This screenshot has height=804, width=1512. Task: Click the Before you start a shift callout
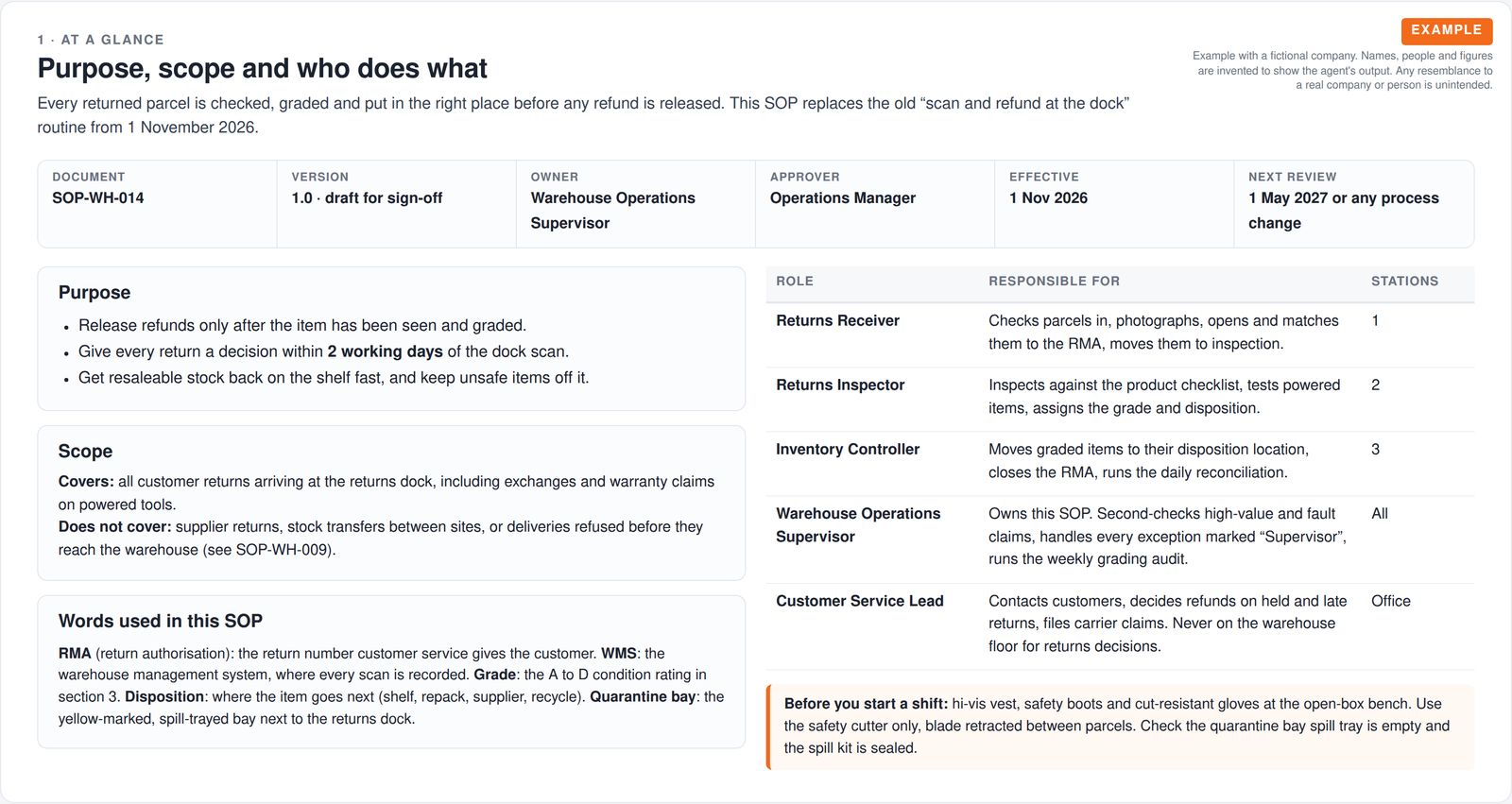(x=1120, y=727)
